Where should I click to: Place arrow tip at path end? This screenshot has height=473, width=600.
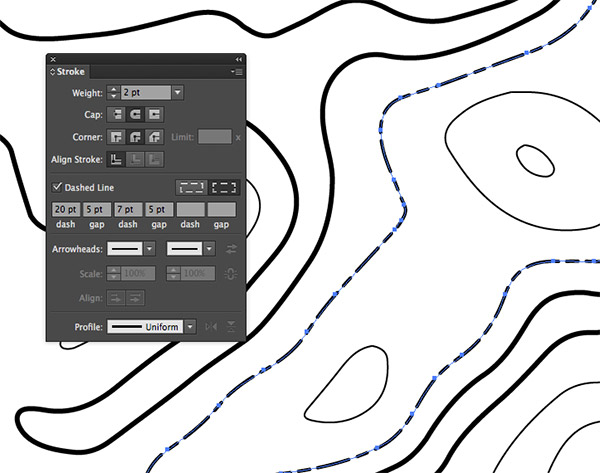coord(135,298)
